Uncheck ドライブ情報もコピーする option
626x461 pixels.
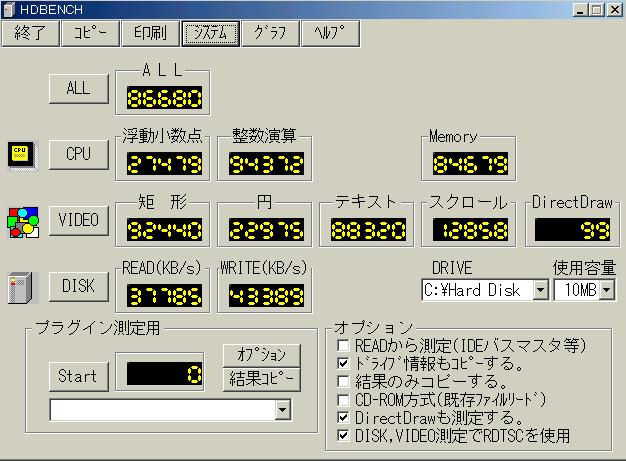click(344, 363)
